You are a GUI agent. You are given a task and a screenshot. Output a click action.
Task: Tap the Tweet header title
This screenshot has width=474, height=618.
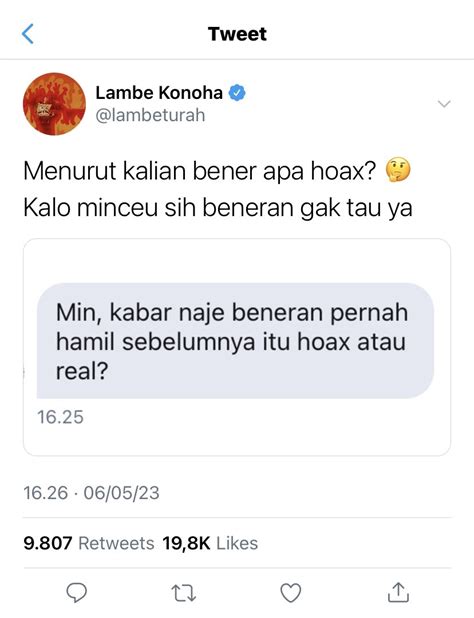coord(237,34)
